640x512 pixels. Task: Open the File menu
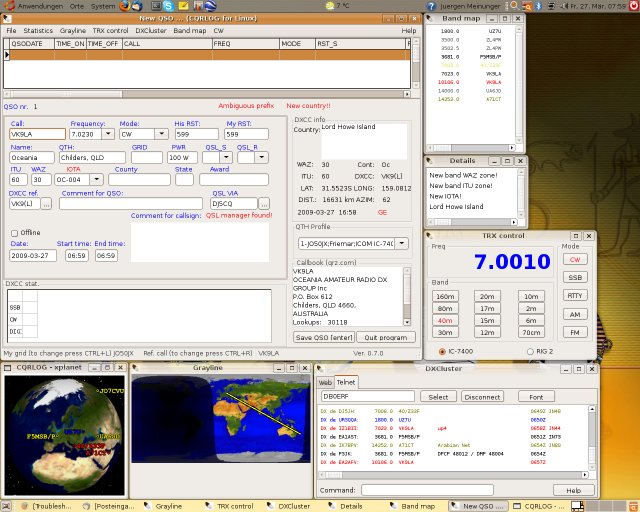click(x=11, y=31)
